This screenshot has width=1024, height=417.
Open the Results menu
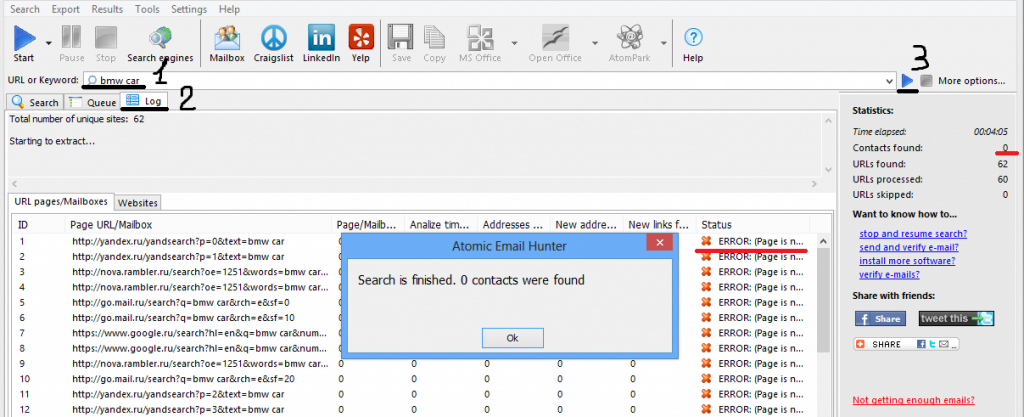107,9
